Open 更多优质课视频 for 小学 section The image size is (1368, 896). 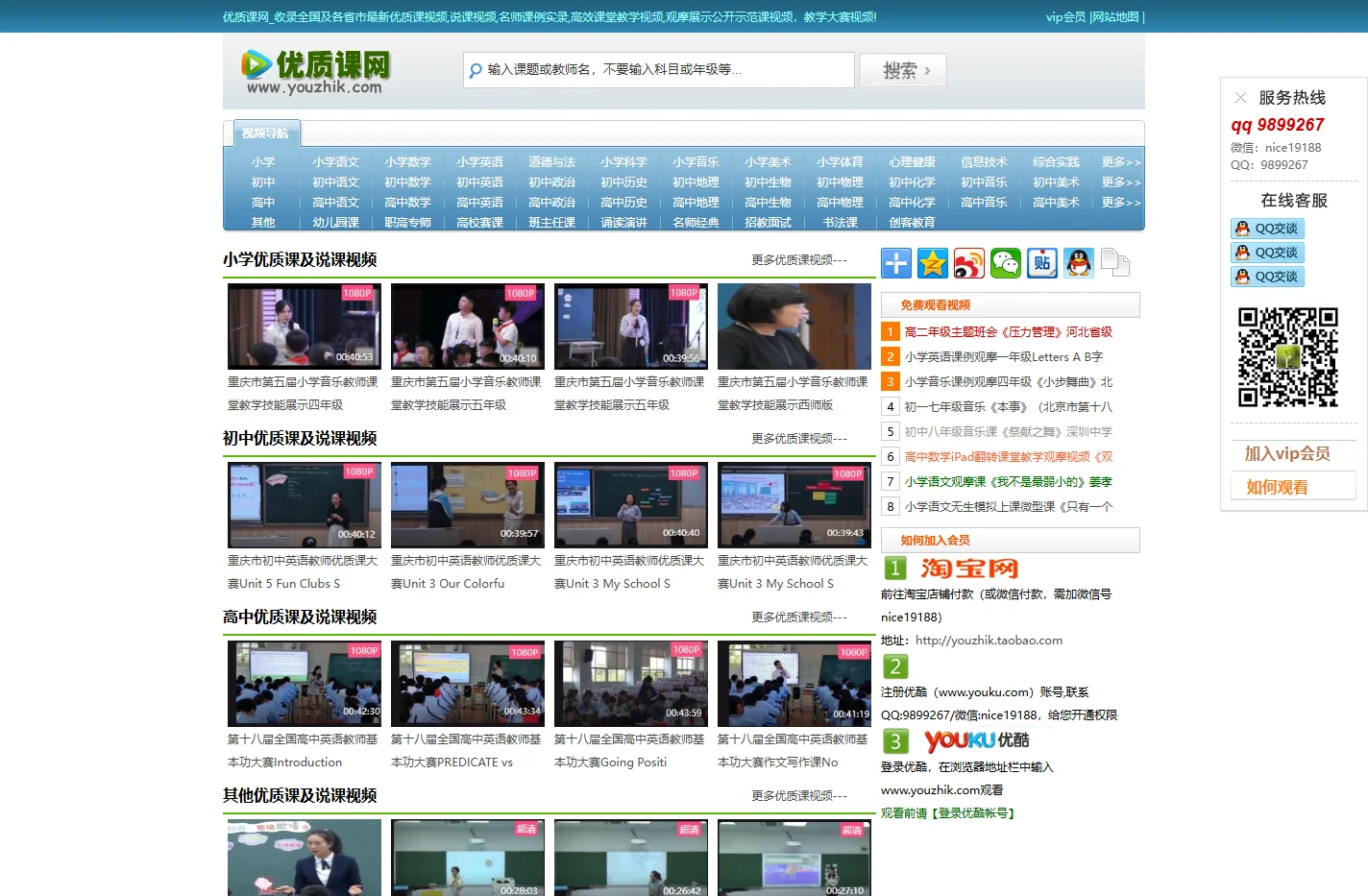tap(798, 260)
